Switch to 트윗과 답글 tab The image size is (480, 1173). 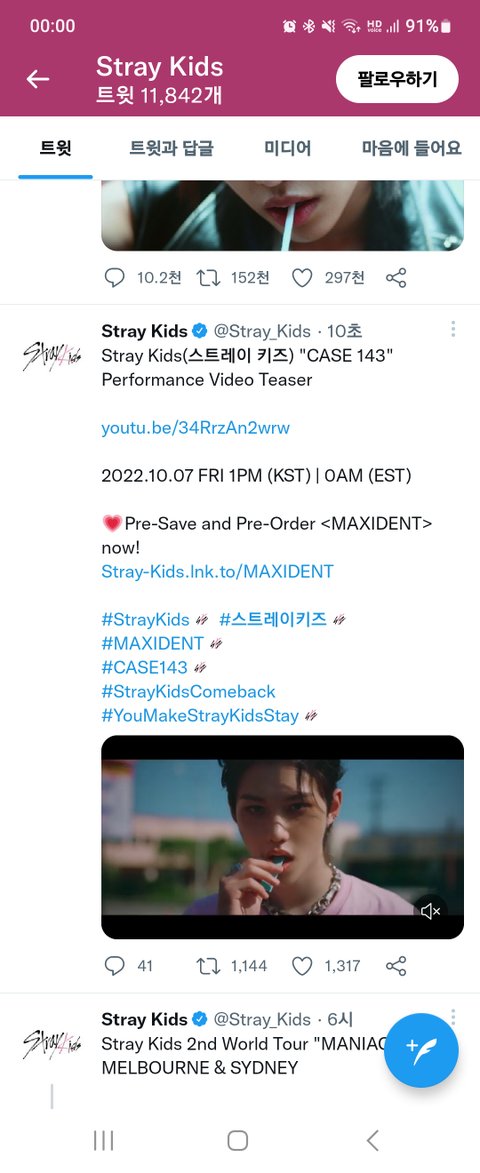click(x=171, y=148)
